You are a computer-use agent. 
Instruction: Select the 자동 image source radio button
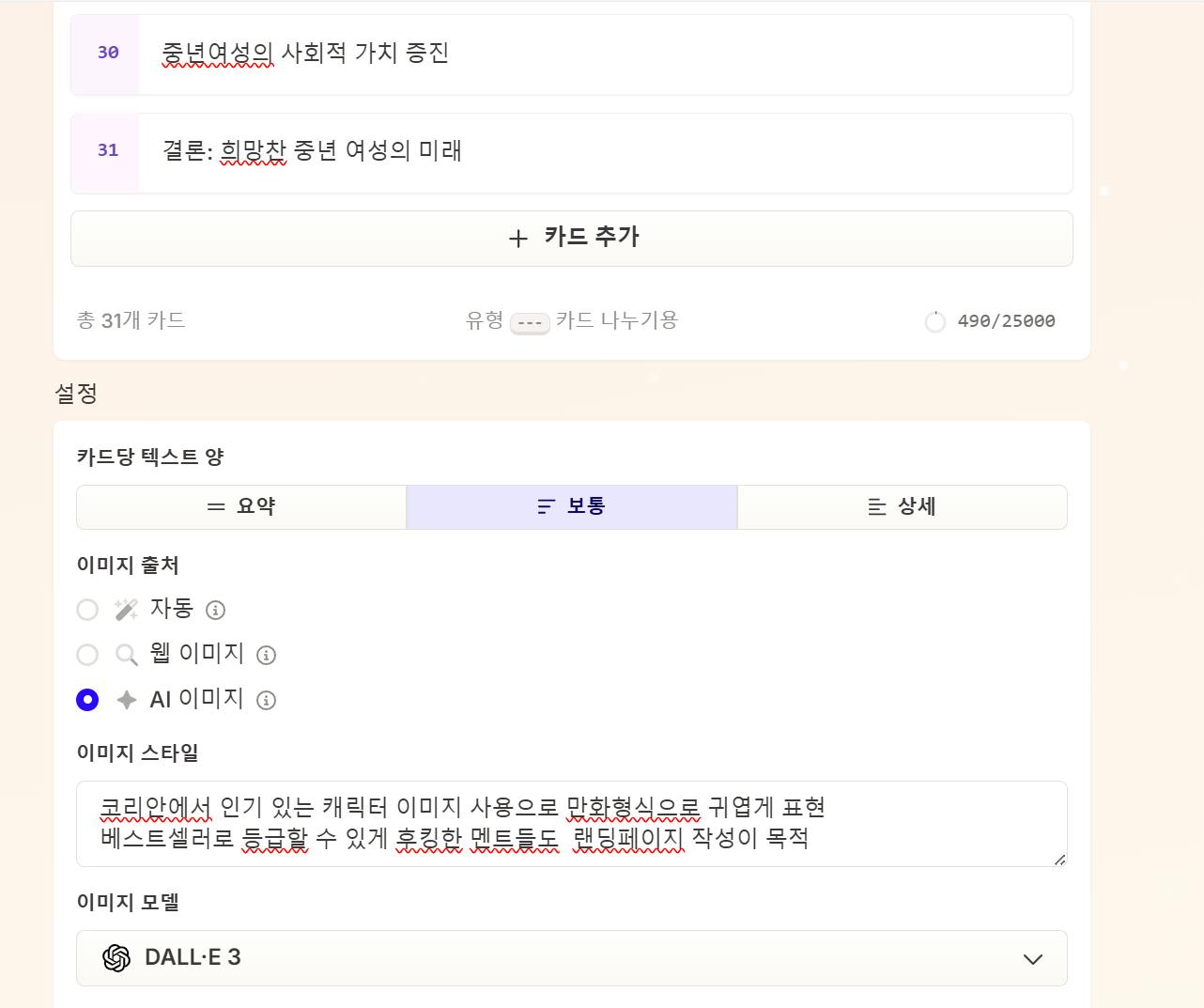87,611
